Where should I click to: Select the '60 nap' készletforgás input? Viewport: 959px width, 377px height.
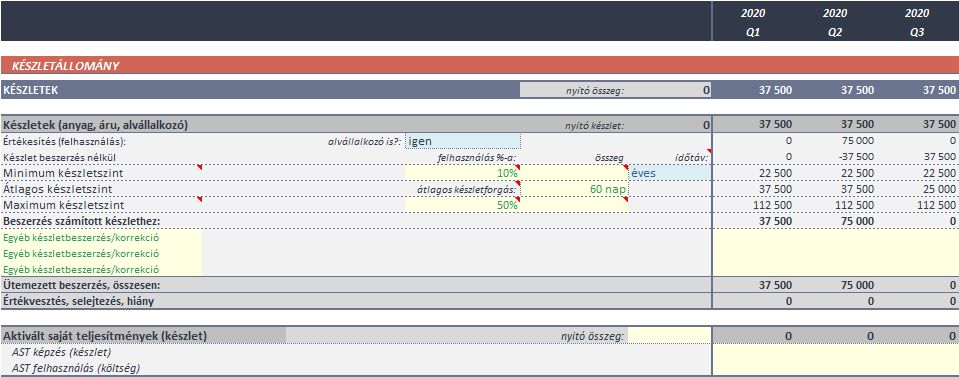click(x=574, y=189)
